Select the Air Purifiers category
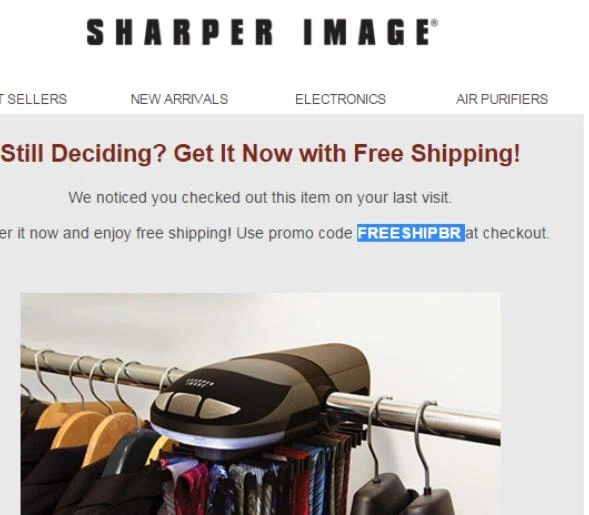589x515 pixels. coord(502,99)
